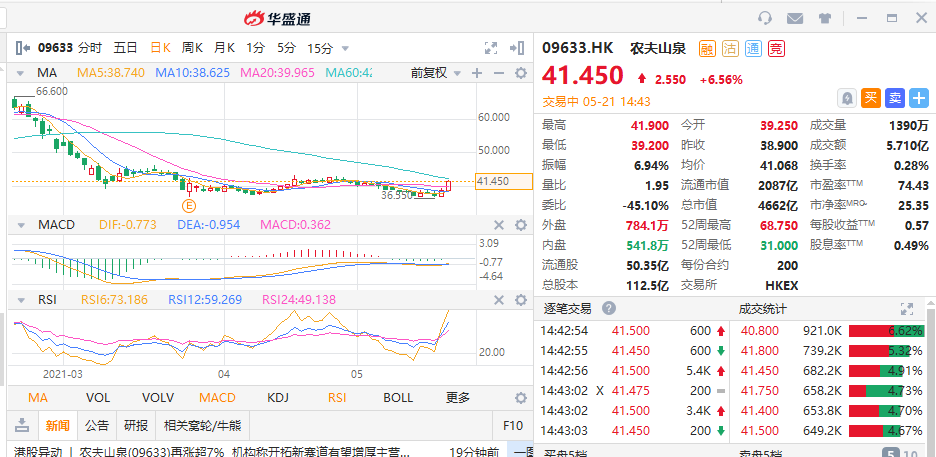Click the 沽 short-selling badge
The height and width of the screenshot is (457, 936).
(x=730, y=48)
